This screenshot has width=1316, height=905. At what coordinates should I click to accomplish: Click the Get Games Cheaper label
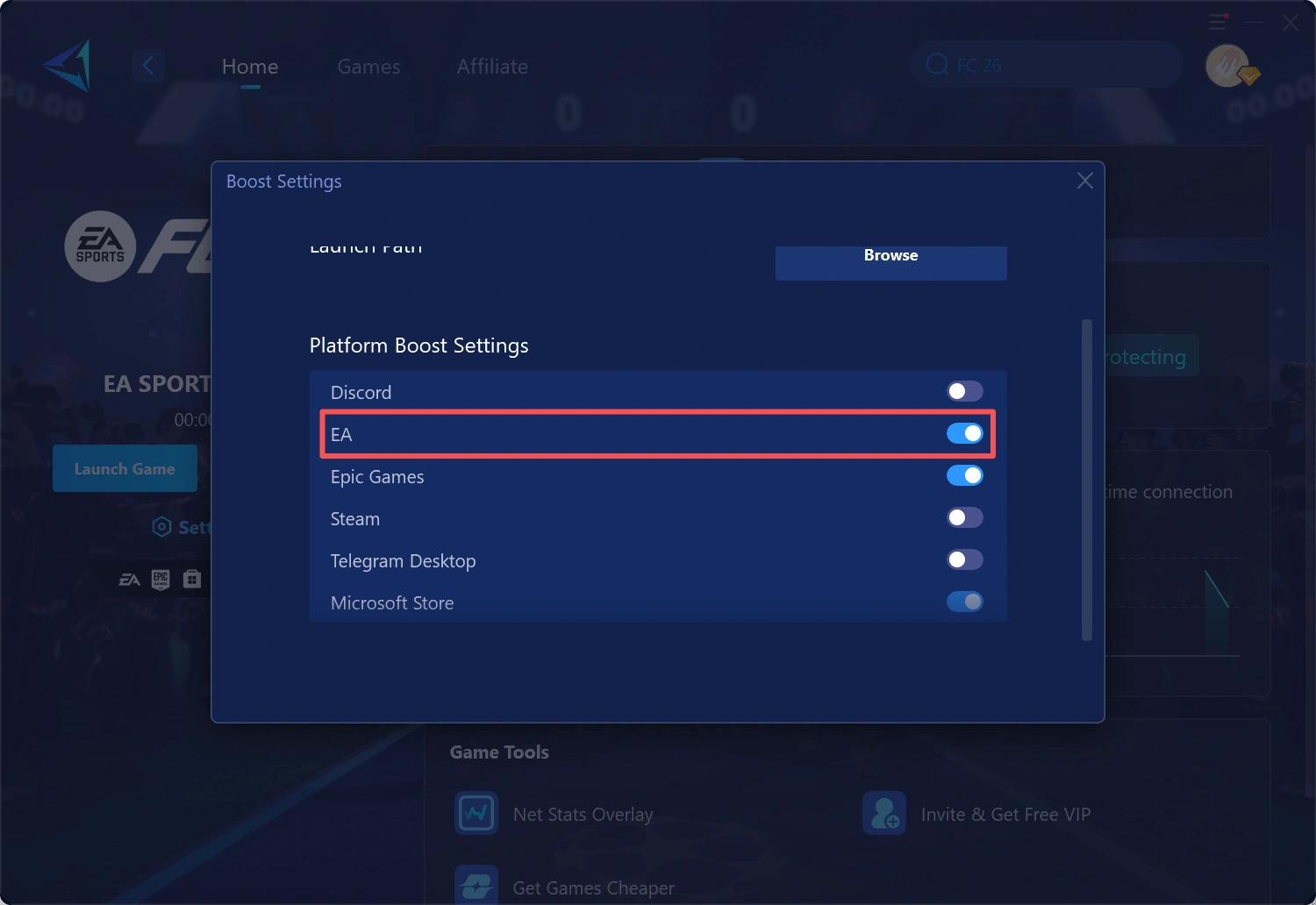tap(594, 888)
